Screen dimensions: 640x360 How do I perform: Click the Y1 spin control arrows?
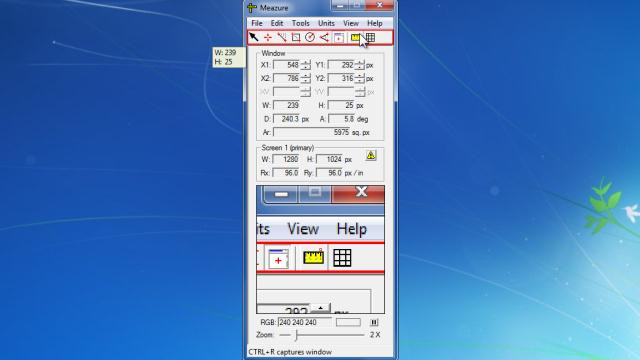(x=360, y=65)
